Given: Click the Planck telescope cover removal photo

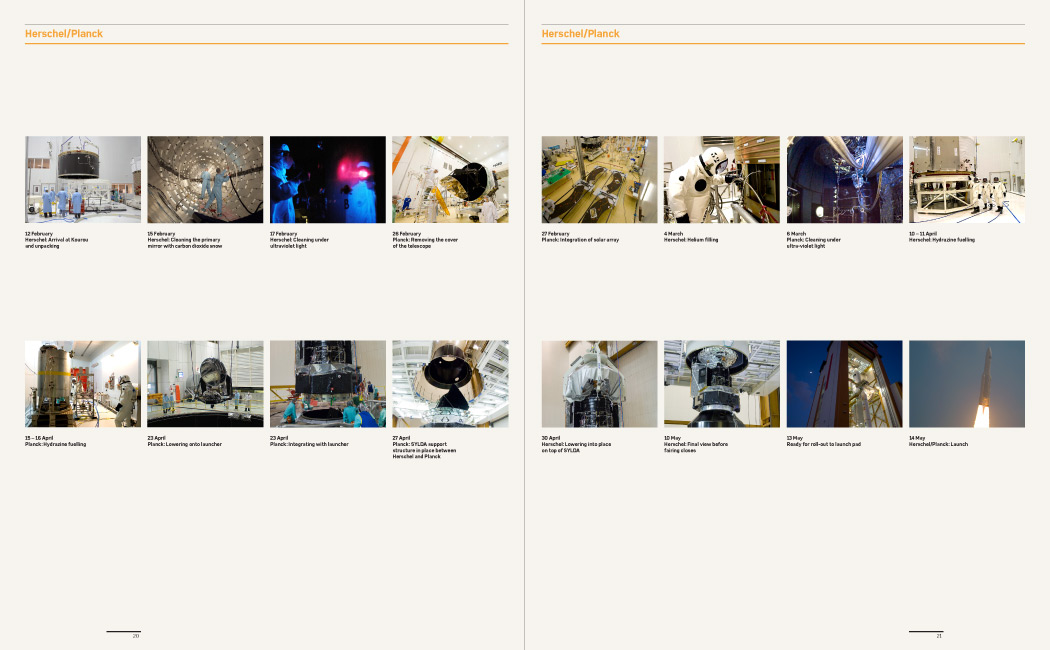Looking at the screenshot, I should tap(450, 179).
